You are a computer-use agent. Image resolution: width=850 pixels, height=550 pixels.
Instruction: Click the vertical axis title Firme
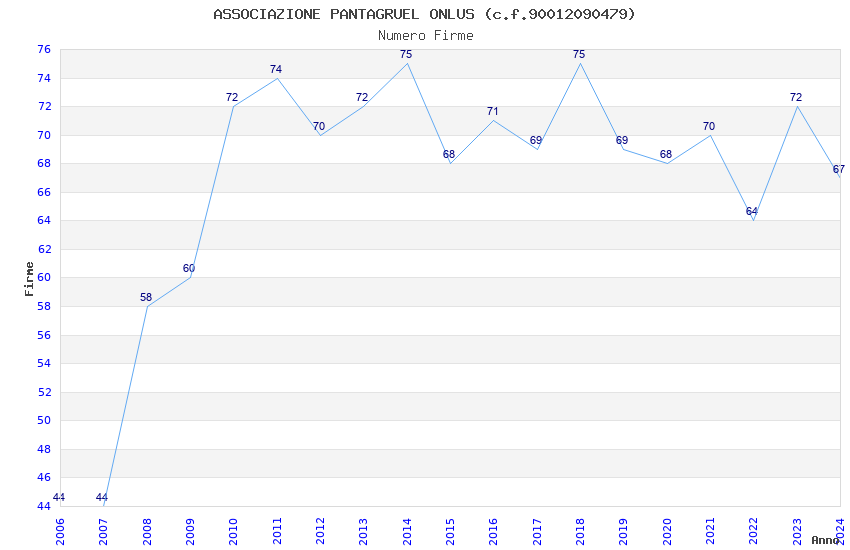click(x=29, y=279)
